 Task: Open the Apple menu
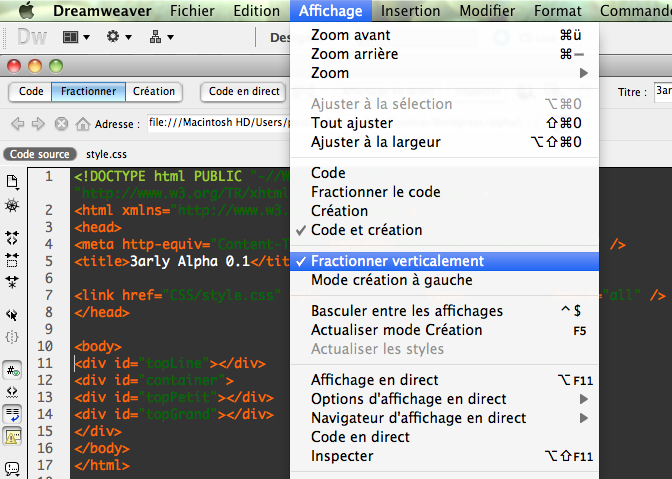coord(27,10)
